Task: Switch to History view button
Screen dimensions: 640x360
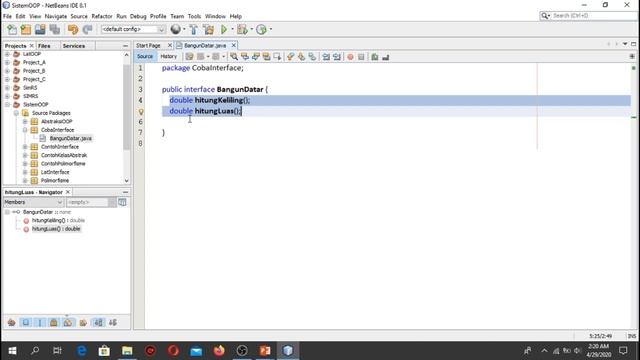Action: point(169,57)
